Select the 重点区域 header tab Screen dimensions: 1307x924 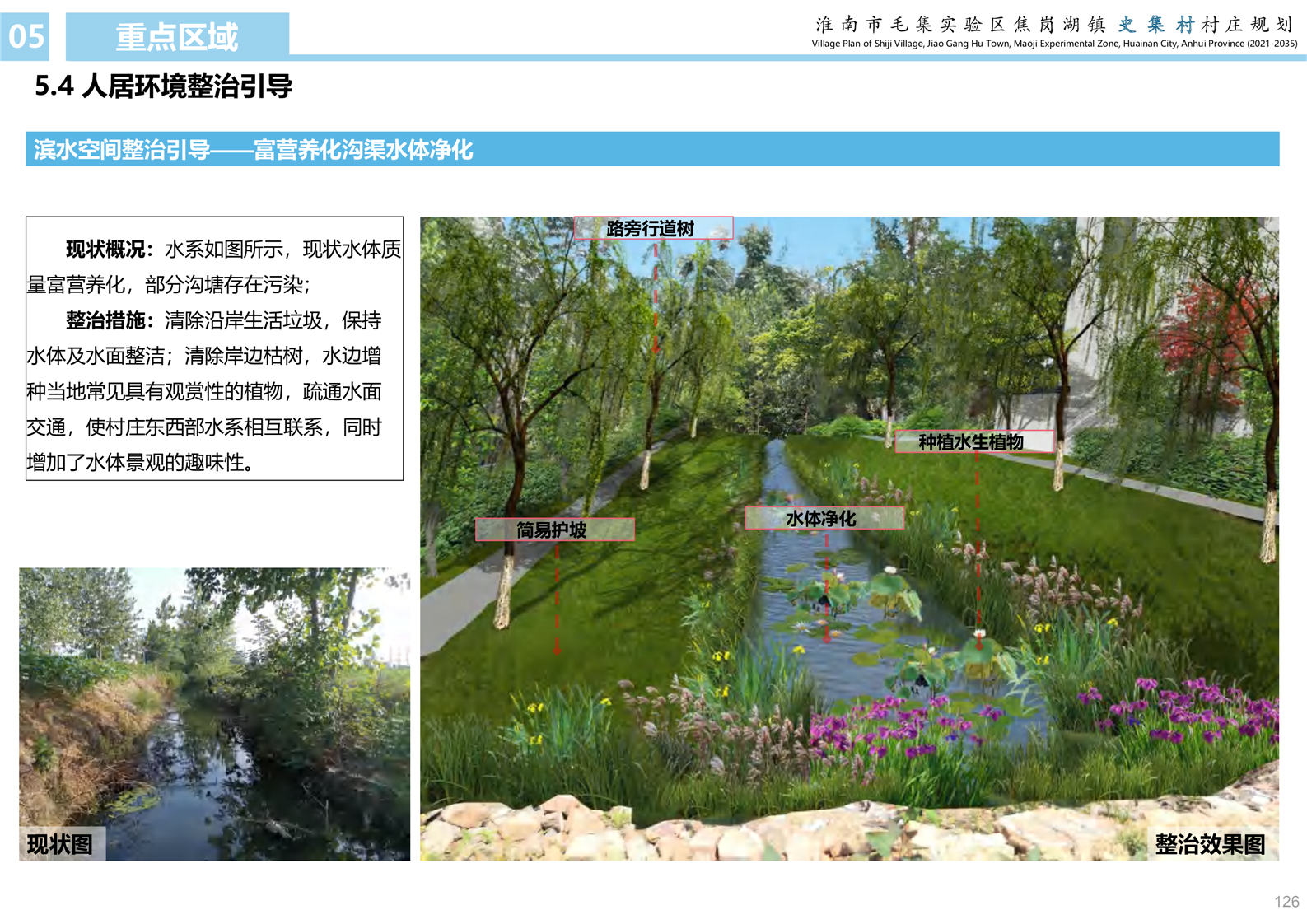point(177,36)
